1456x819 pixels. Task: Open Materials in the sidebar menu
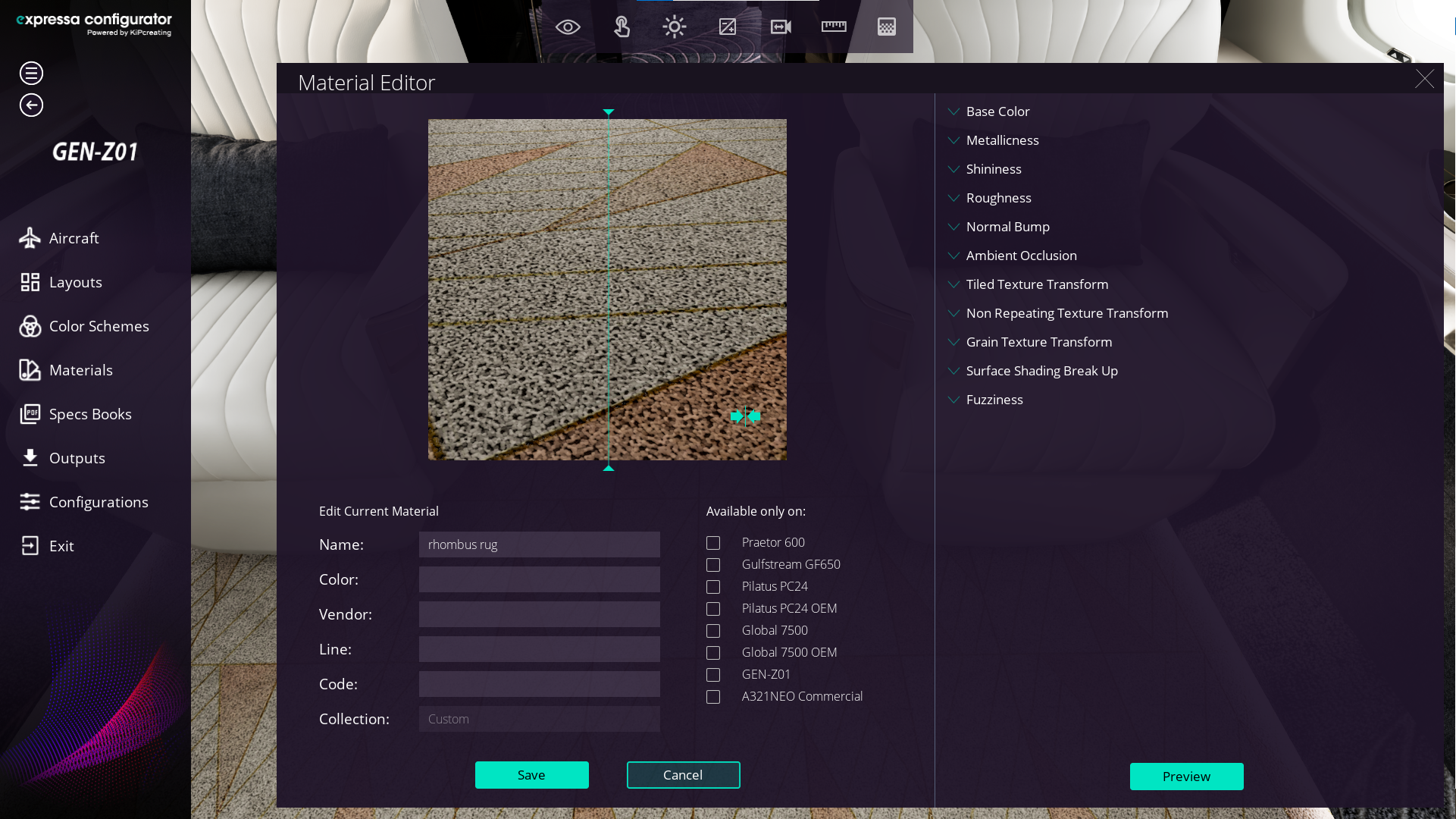(80, 370)
